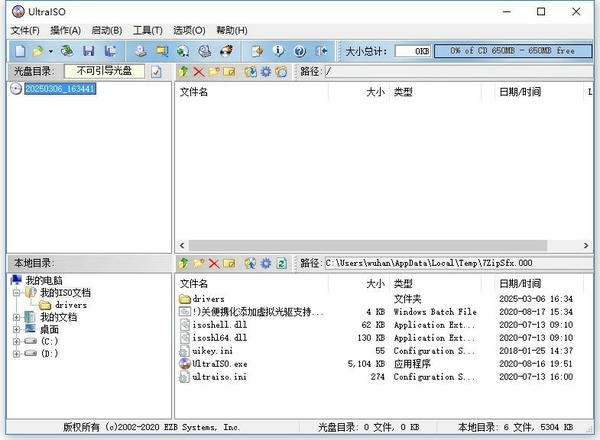The height and width of the screenshot is (440, 600).
Task: Click New Folder icon in local toolbar
Action: pyautogui.click(x=199, y=263)
